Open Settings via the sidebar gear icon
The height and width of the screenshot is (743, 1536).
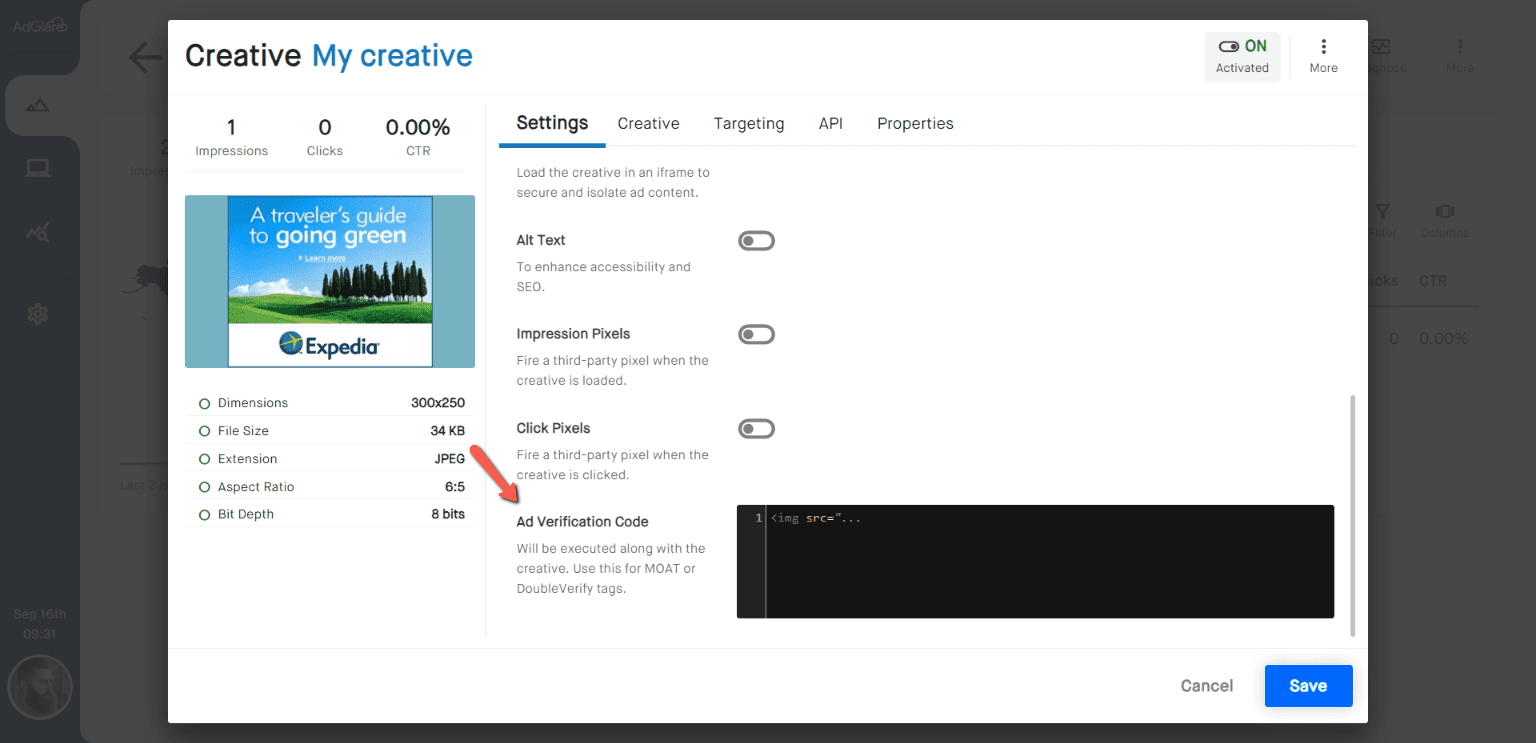coord(38,313)
